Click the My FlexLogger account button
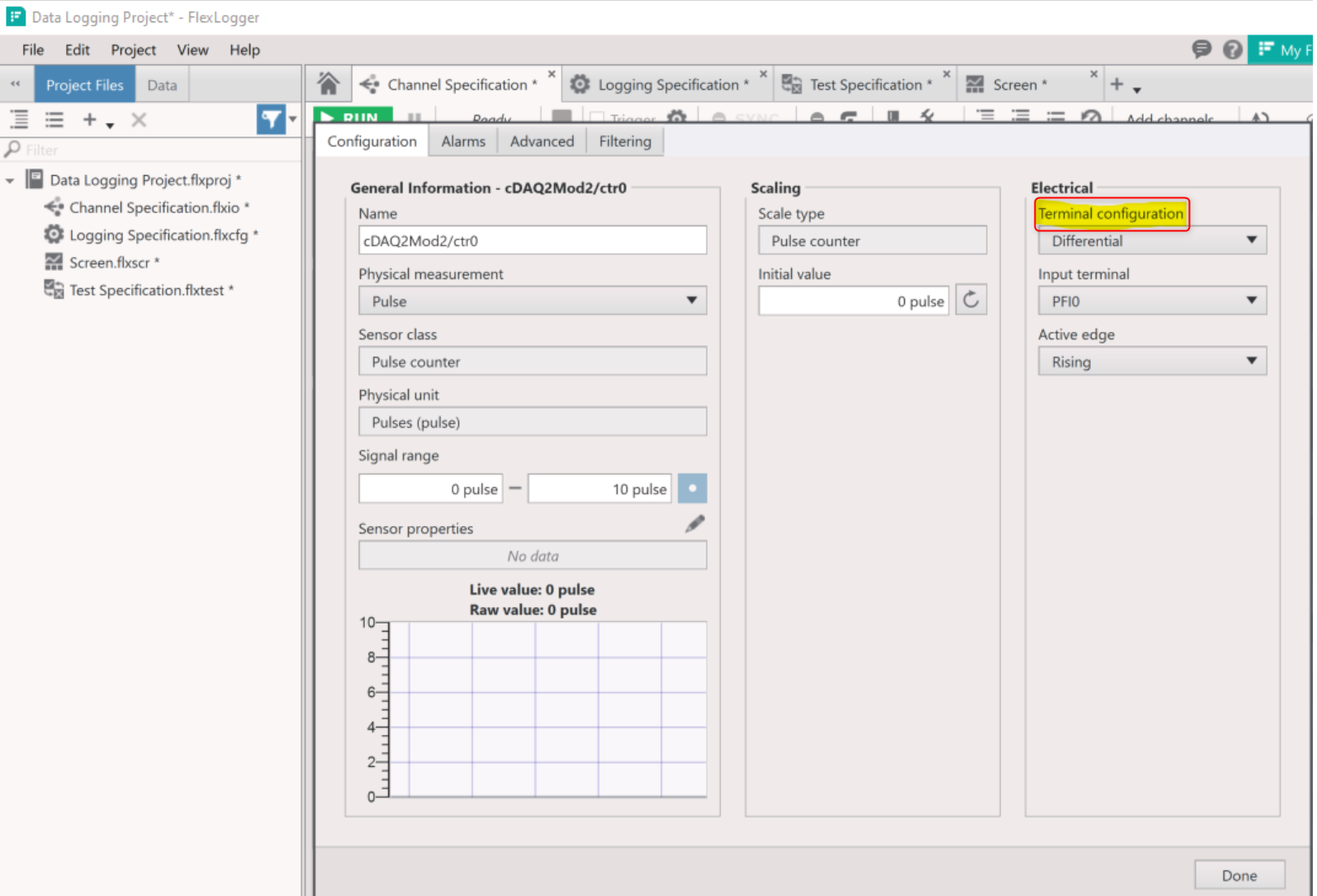This screenshot has height=896, width=1317. click(1281, 50)
